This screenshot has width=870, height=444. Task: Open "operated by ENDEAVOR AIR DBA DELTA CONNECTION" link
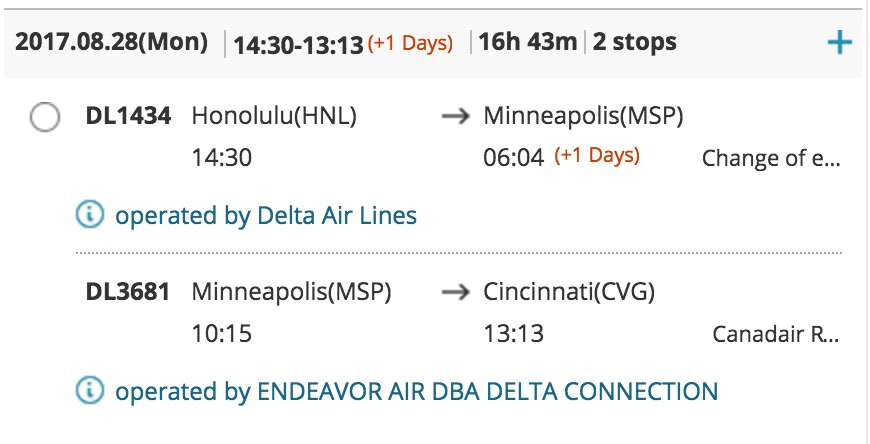click(416, 391)
